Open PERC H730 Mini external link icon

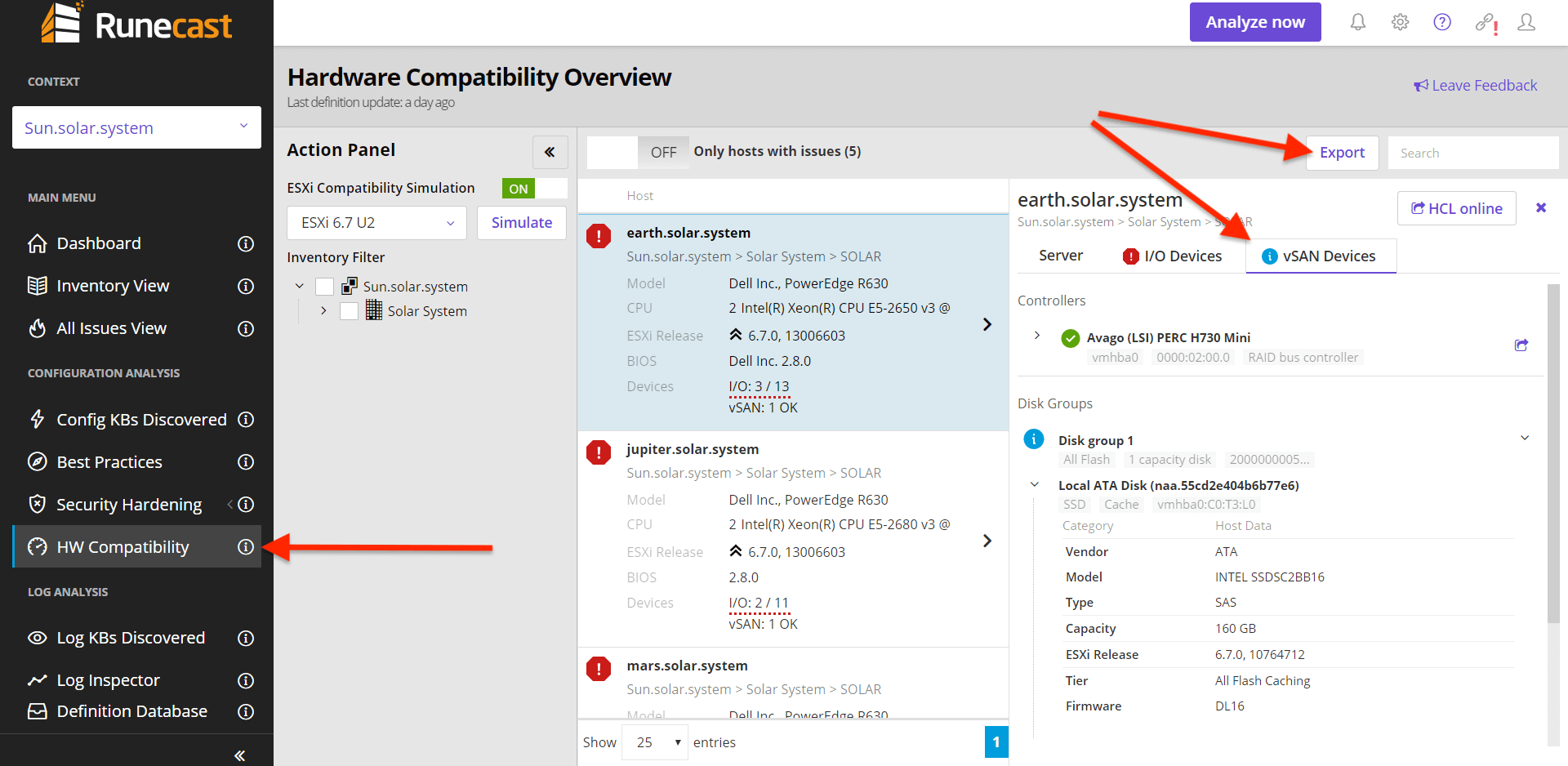1521,345
